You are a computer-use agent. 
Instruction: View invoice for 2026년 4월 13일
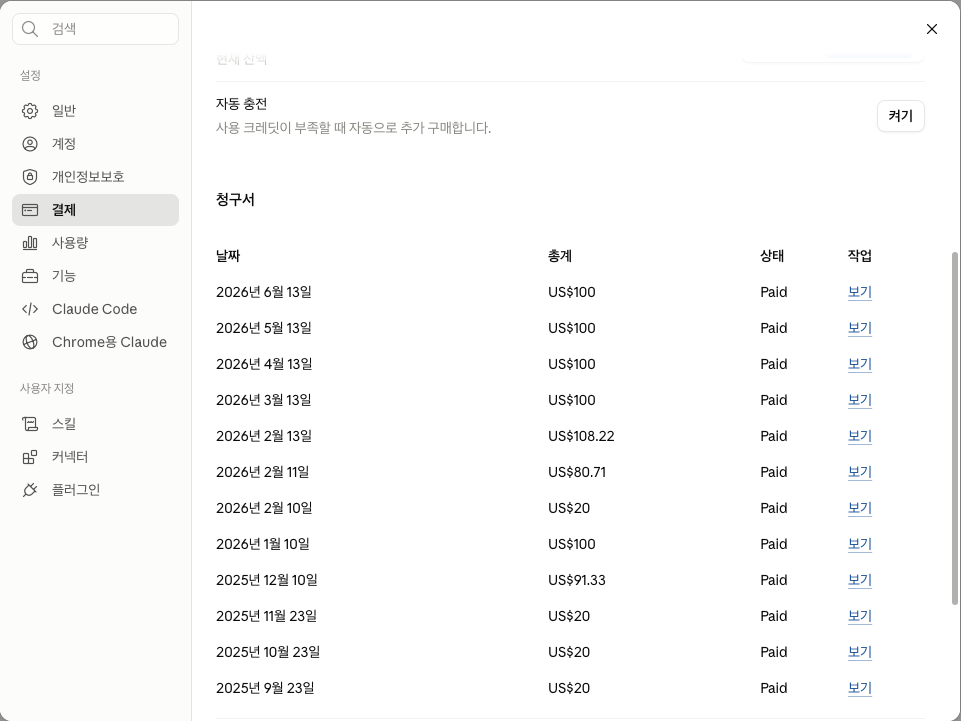859,364
